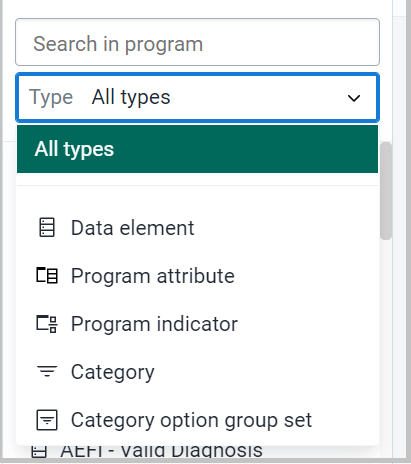This screenshot has height=464, width=411.
Task: Click the divider below All types
Action: (x=197, y=185)
